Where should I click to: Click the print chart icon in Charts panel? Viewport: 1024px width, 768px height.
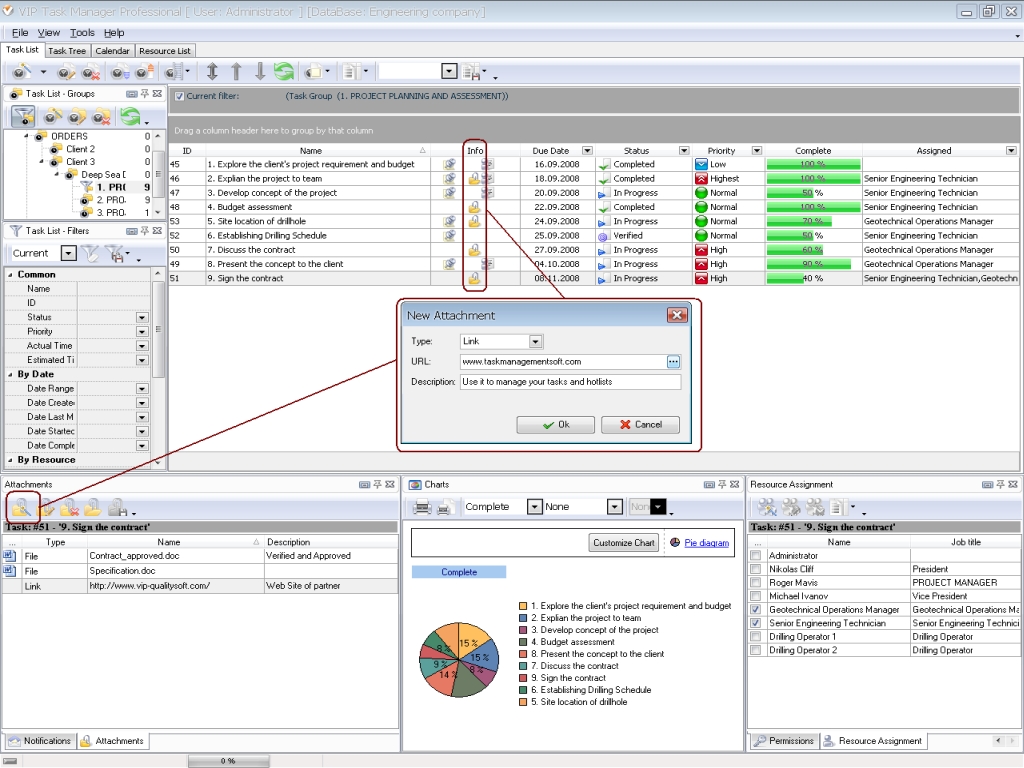(x=423, y=507)
